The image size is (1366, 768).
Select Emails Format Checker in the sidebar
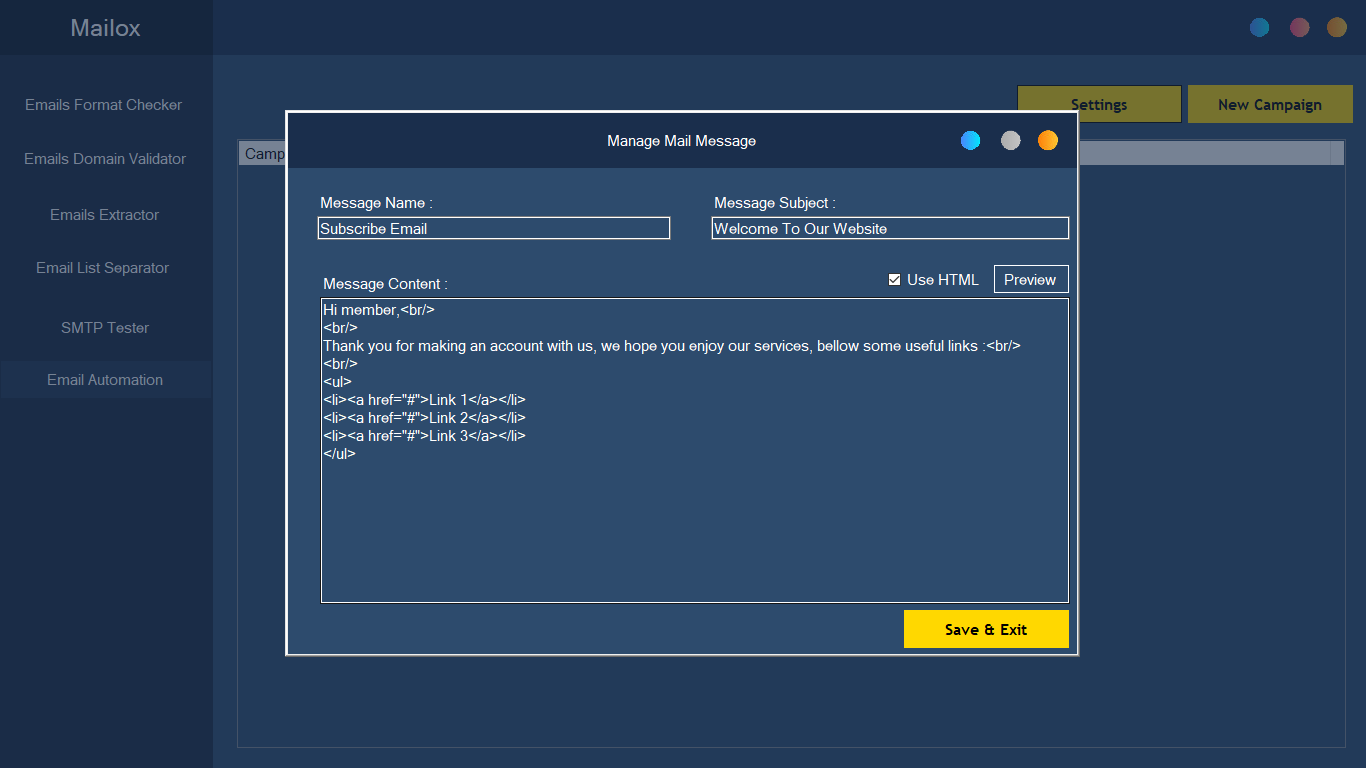103,104
